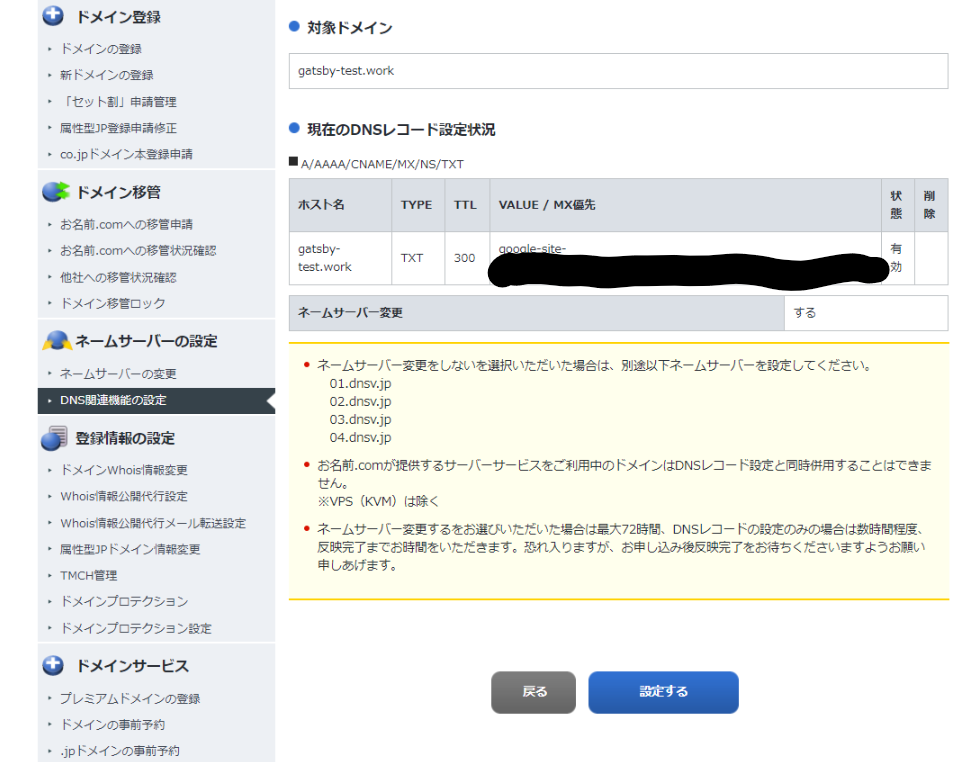Open ドメインWhois情報変更 link
Image resolution: width=979 pixels, height=762 pixels.
124,470
